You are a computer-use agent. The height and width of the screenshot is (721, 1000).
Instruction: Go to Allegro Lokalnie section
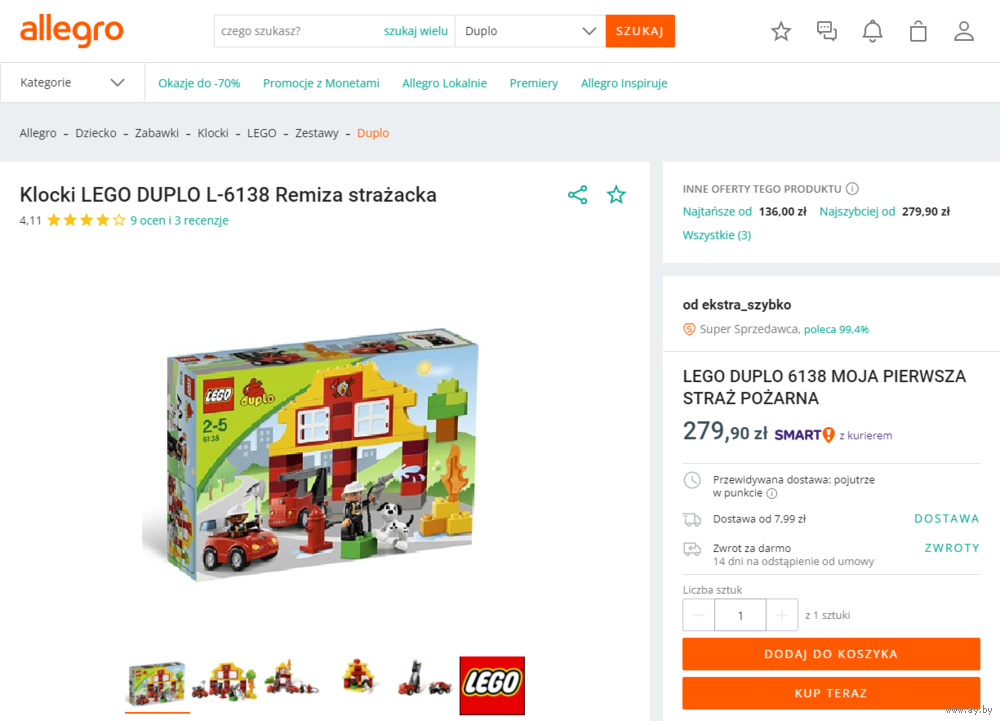click(445, 83)
